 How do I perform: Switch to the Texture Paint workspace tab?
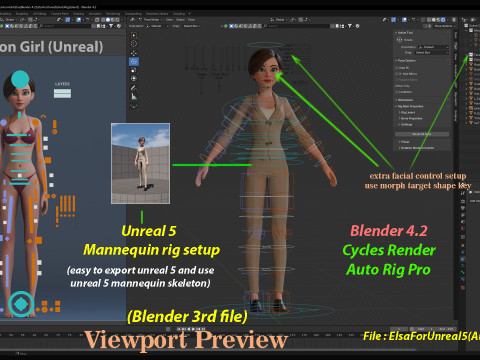[59, 14]
